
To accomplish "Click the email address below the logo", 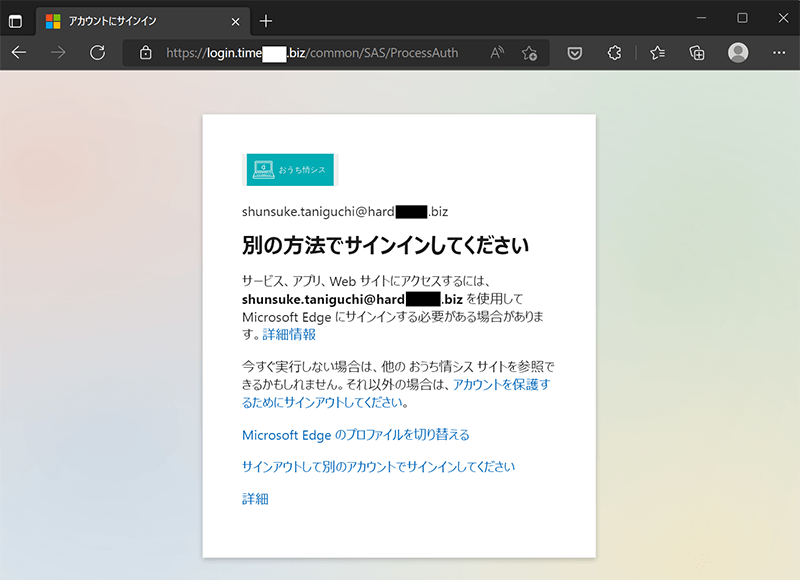I will pyautogui.click(x=345, y=212).
